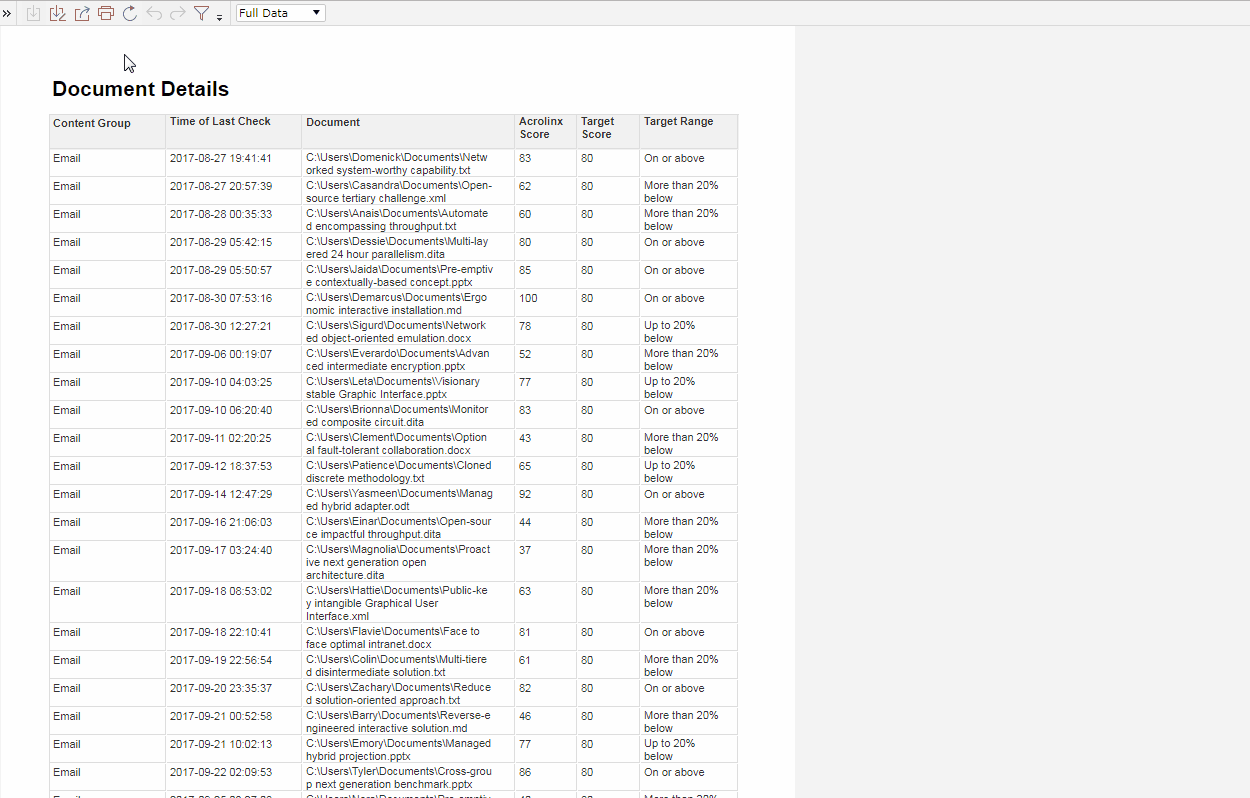
Task: Select timestamp 2017-09-12 18:37:53
Action: click(x=220, y=466)
